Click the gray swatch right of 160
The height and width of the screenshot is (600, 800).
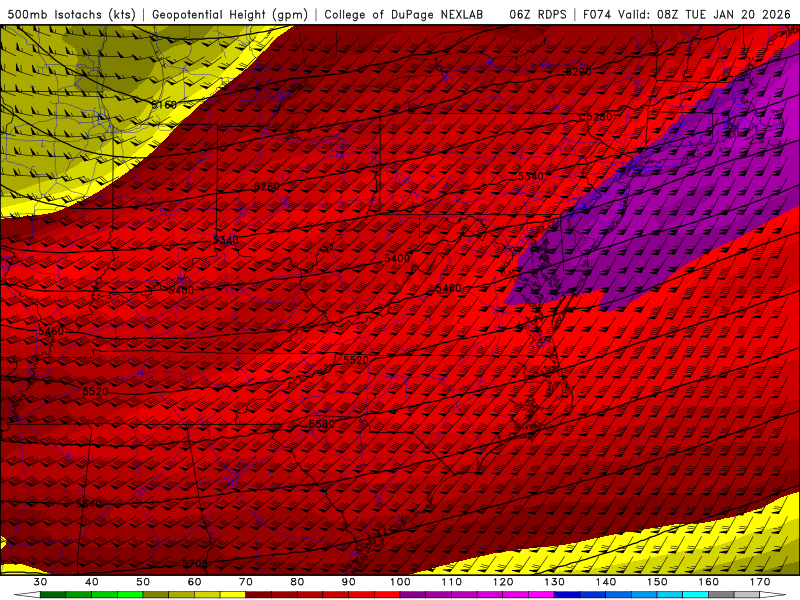pos(721,595)
